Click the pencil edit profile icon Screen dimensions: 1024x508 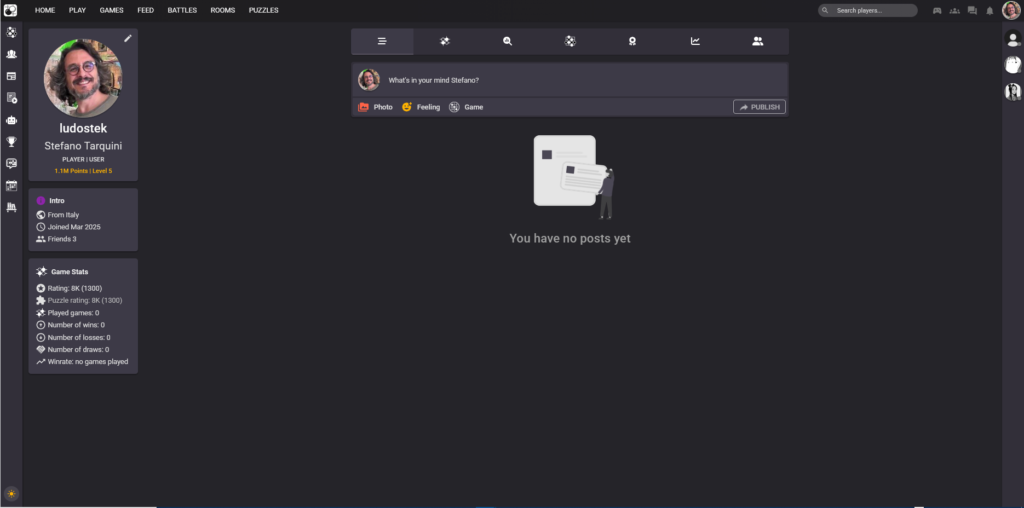(127, 38)
